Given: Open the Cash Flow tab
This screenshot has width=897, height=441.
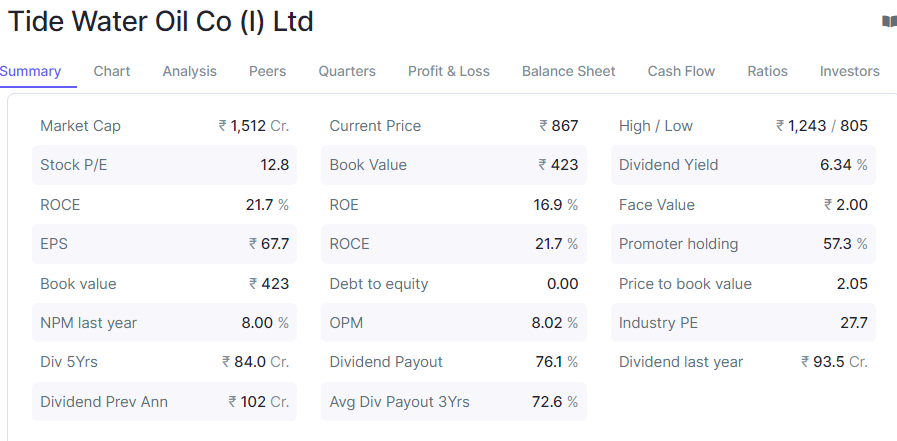Looking at the screenshot, I should click(681, 71).
